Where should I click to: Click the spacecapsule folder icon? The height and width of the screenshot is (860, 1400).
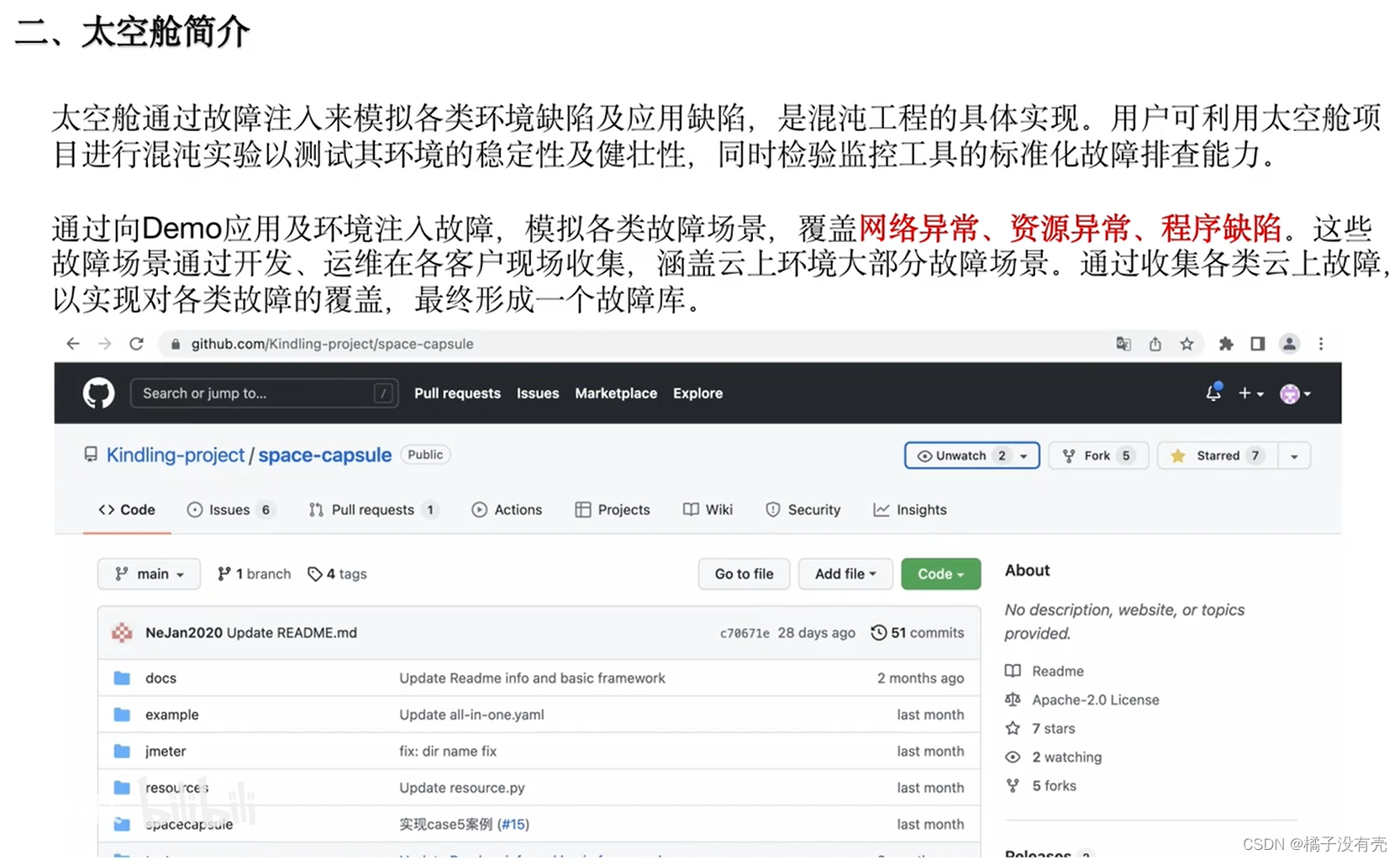(x=122, y=825)
